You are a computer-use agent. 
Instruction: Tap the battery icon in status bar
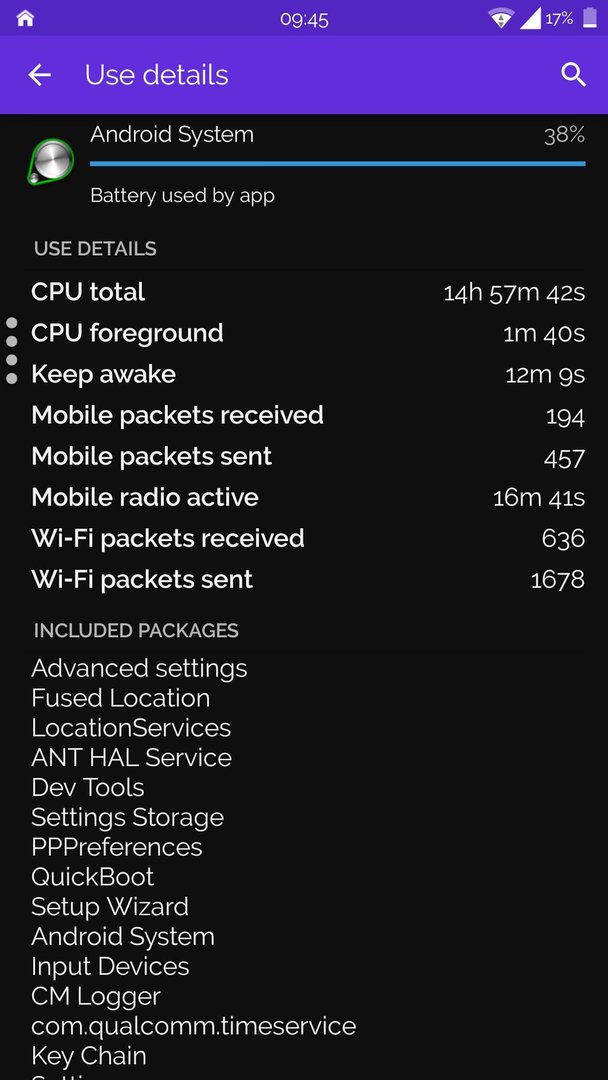click(x=590, y=18)
